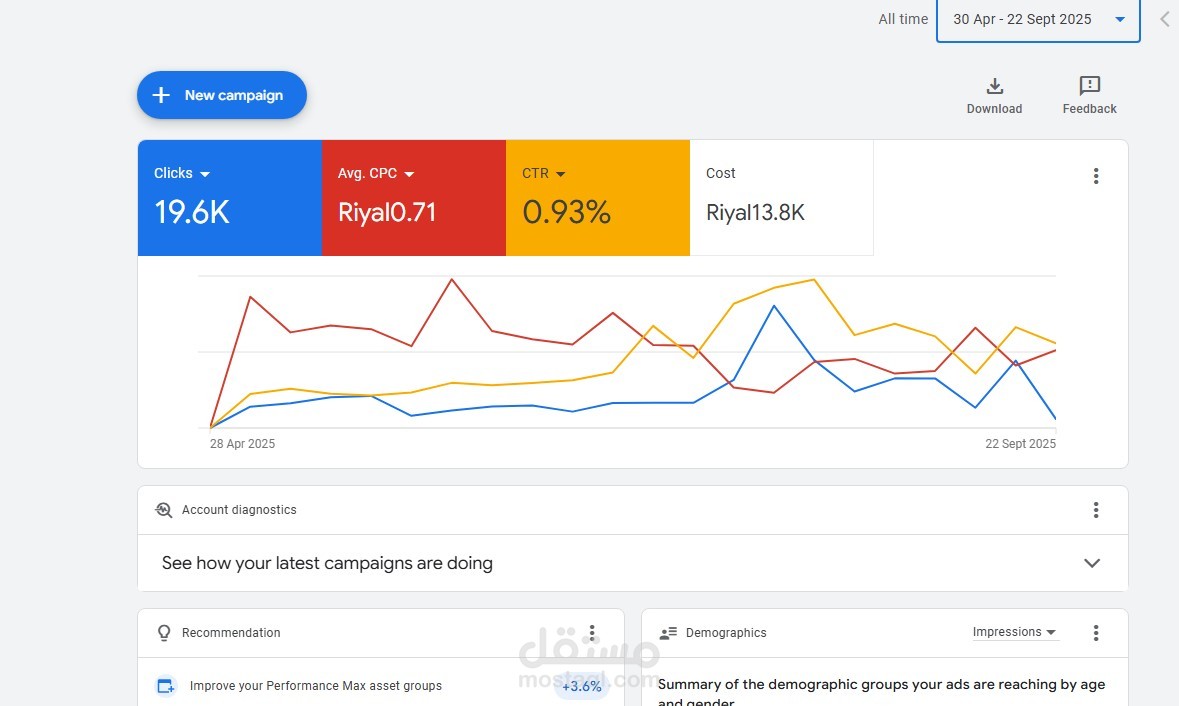Open the date range dropdown
1179x706 pixels.
(1038, 20)
